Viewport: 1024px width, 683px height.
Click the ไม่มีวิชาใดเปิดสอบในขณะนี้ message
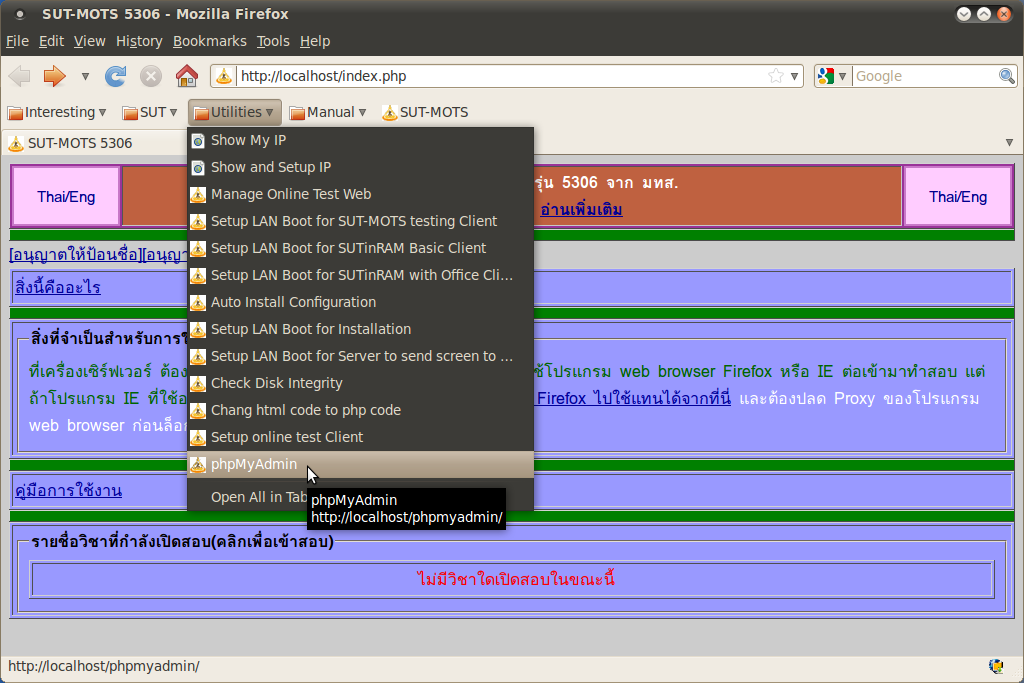click(515, 579)
